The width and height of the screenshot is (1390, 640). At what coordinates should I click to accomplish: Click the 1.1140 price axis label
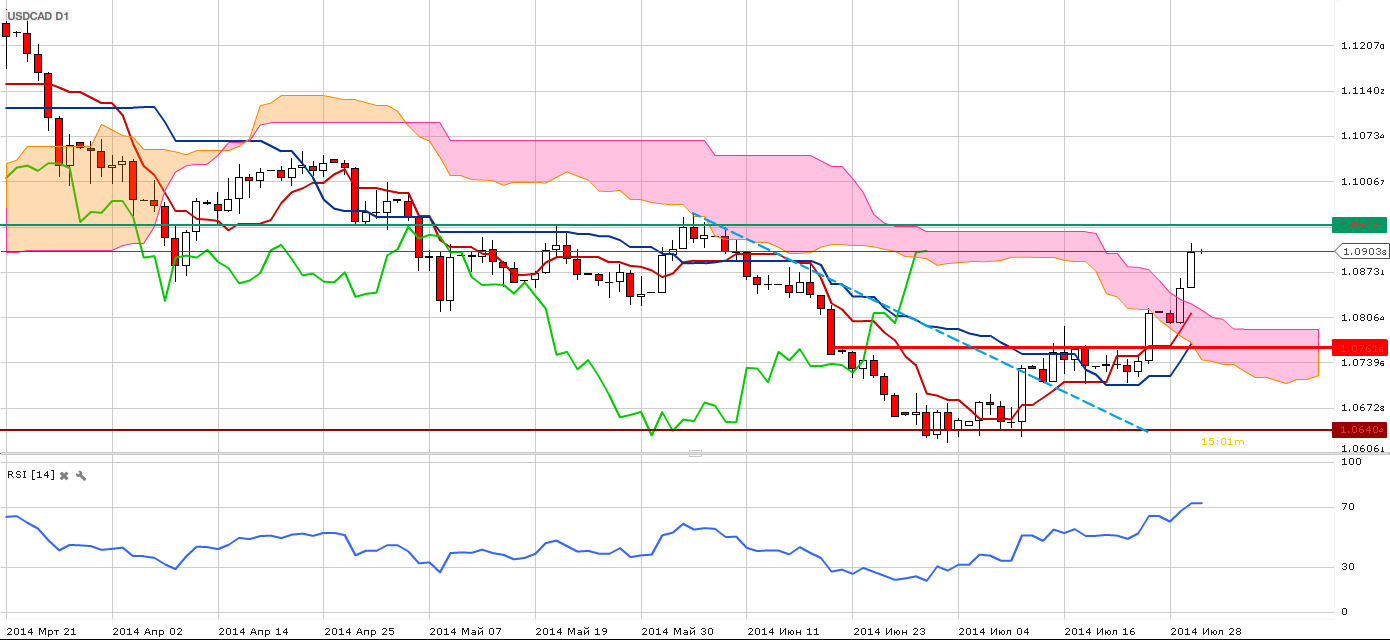pyautogui.click(x=1361, y=90)
